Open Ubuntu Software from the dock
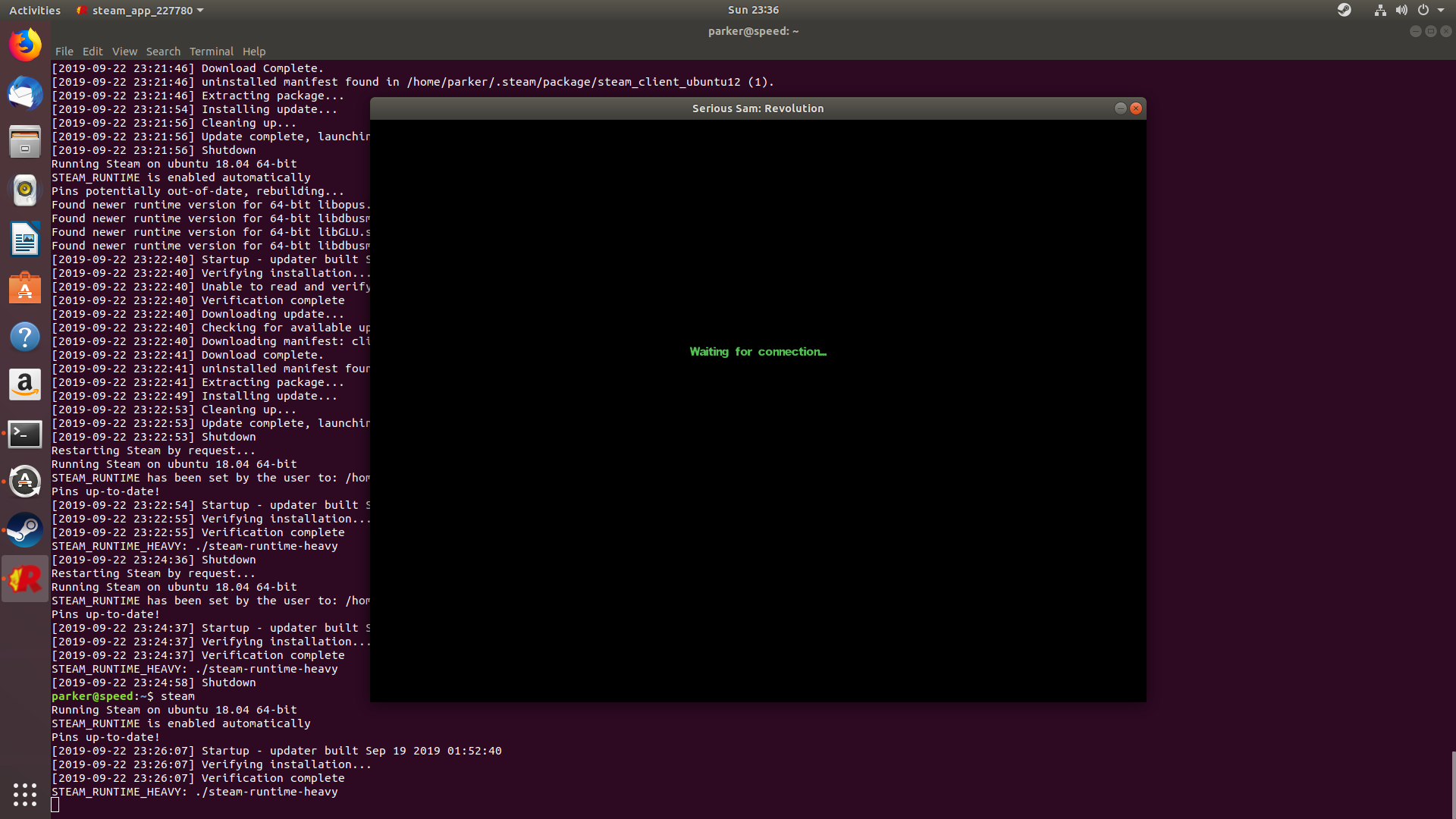Screen dimensions: 1456x819 [25, 287]
